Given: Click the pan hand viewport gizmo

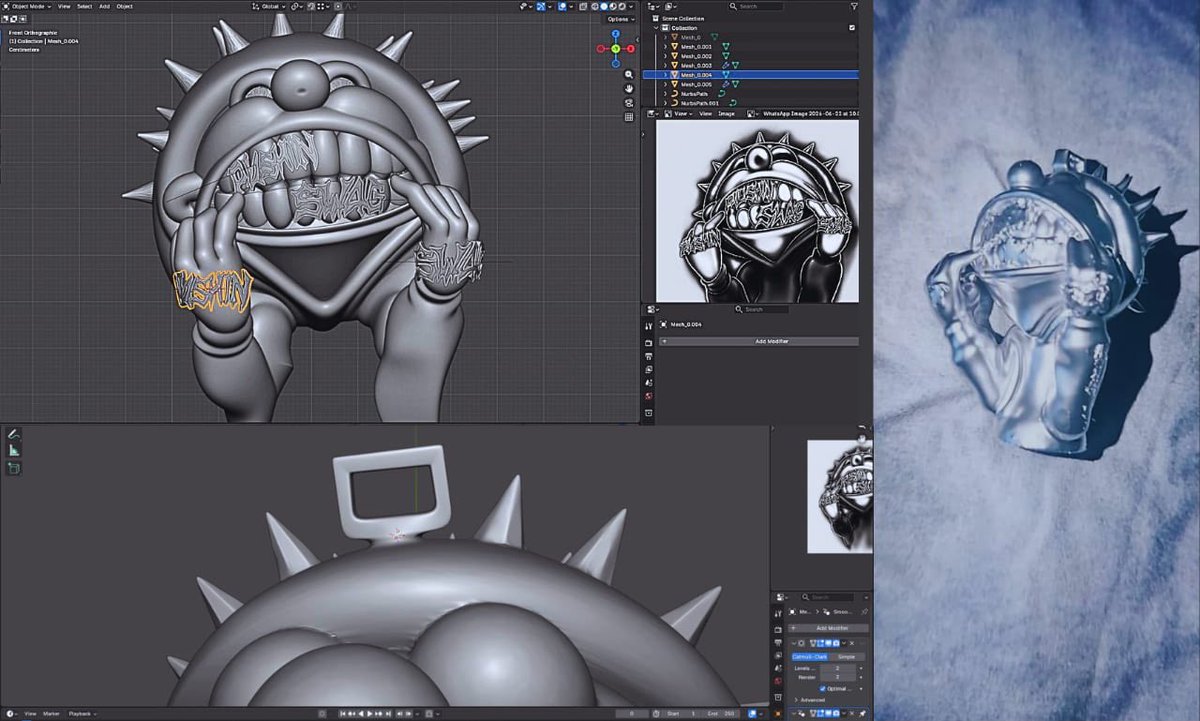Looking at the screenshot, I should click(x=629, y=88).
